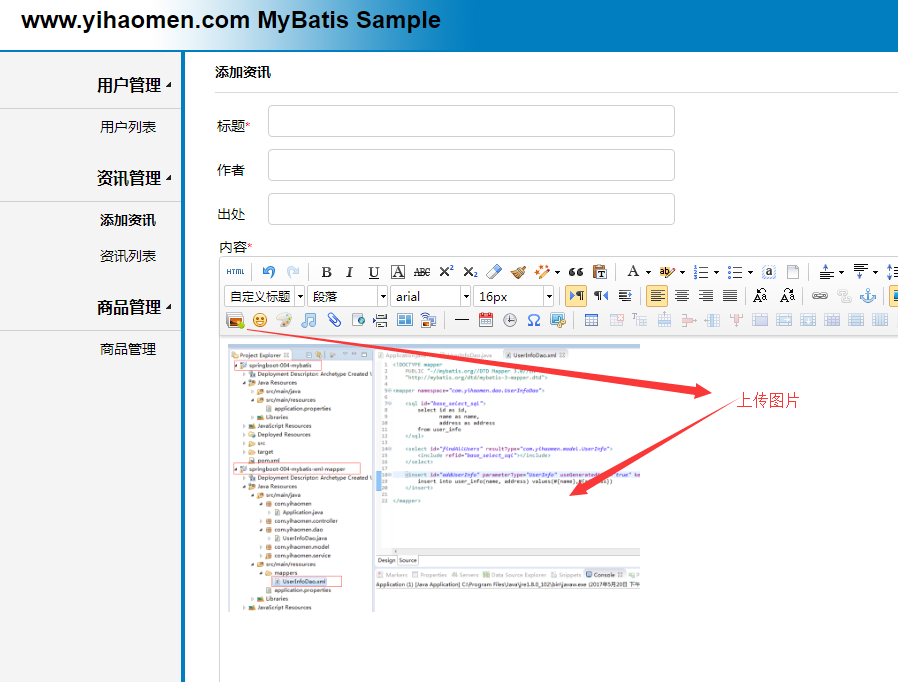898x682 pixels.
Task: Click the 作者 input field
Action: click(x=471, y=165)
